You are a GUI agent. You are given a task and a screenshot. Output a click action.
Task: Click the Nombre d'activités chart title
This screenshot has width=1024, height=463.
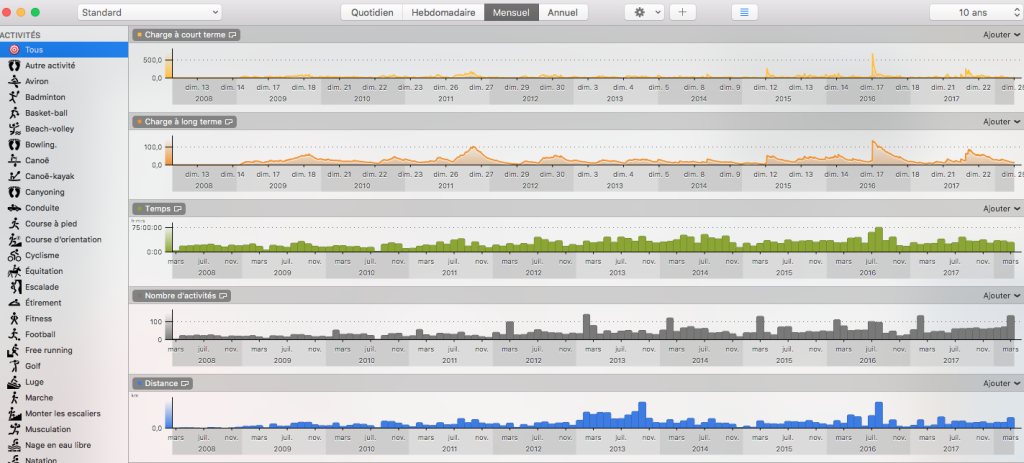181,296
